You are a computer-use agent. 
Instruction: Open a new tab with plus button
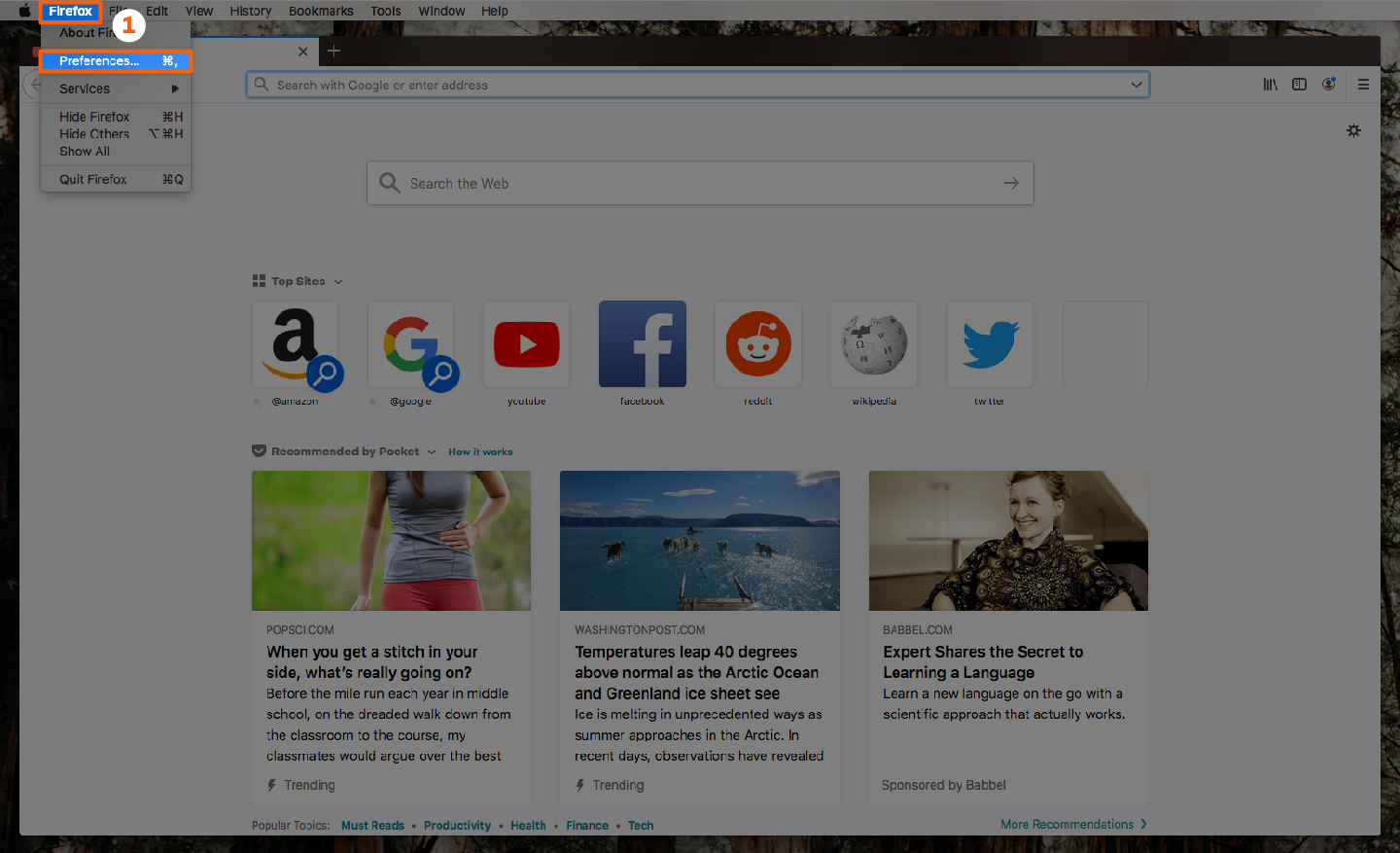(333, 51)
